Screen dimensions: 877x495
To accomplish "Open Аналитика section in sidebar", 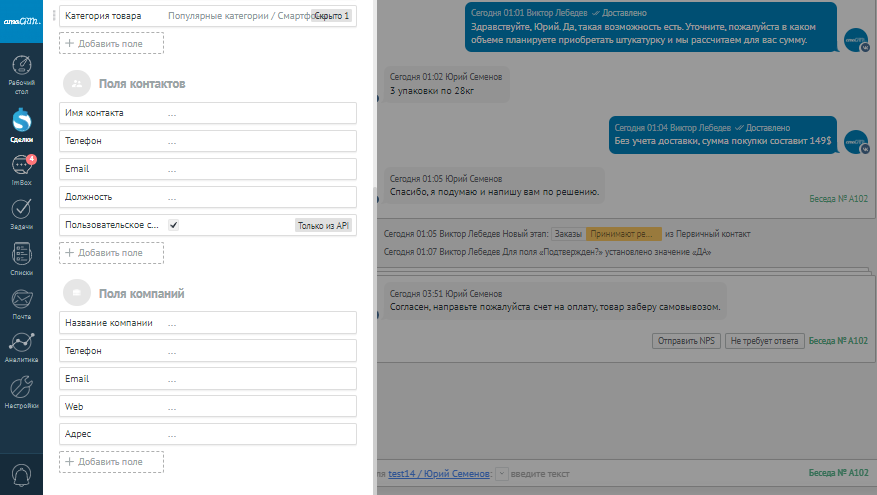I will 21,346.
